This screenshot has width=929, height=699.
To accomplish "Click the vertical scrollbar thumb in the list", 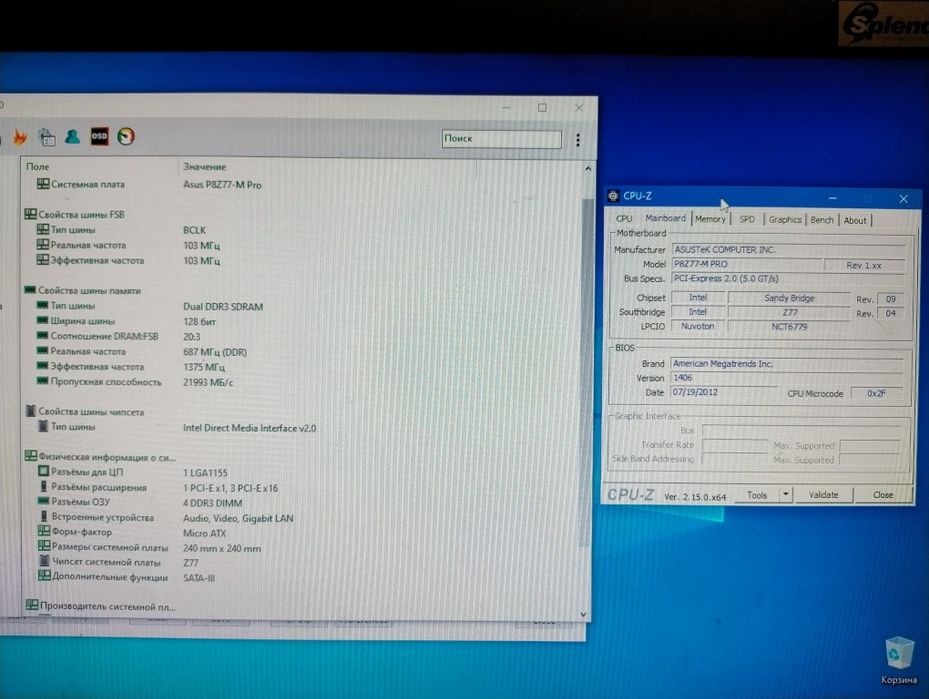I will pos(587,373).
